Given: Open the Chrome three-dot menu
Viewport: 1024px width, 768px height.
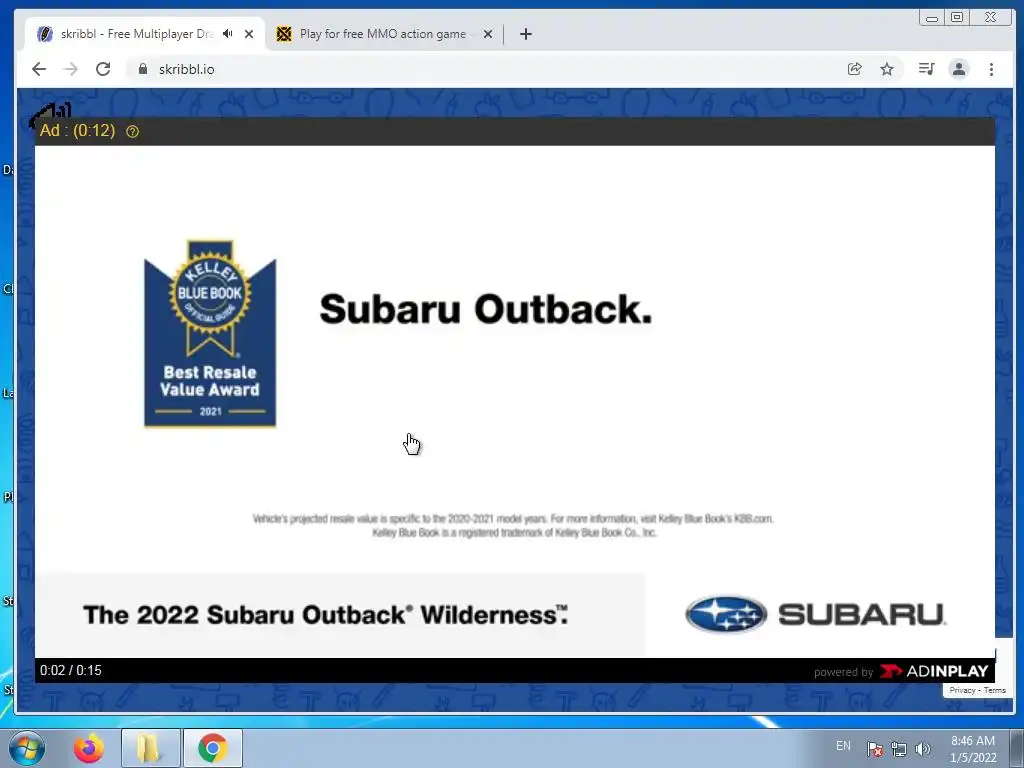Looking at the screenshot, I should pyautogui.click(x=991, y=69).
